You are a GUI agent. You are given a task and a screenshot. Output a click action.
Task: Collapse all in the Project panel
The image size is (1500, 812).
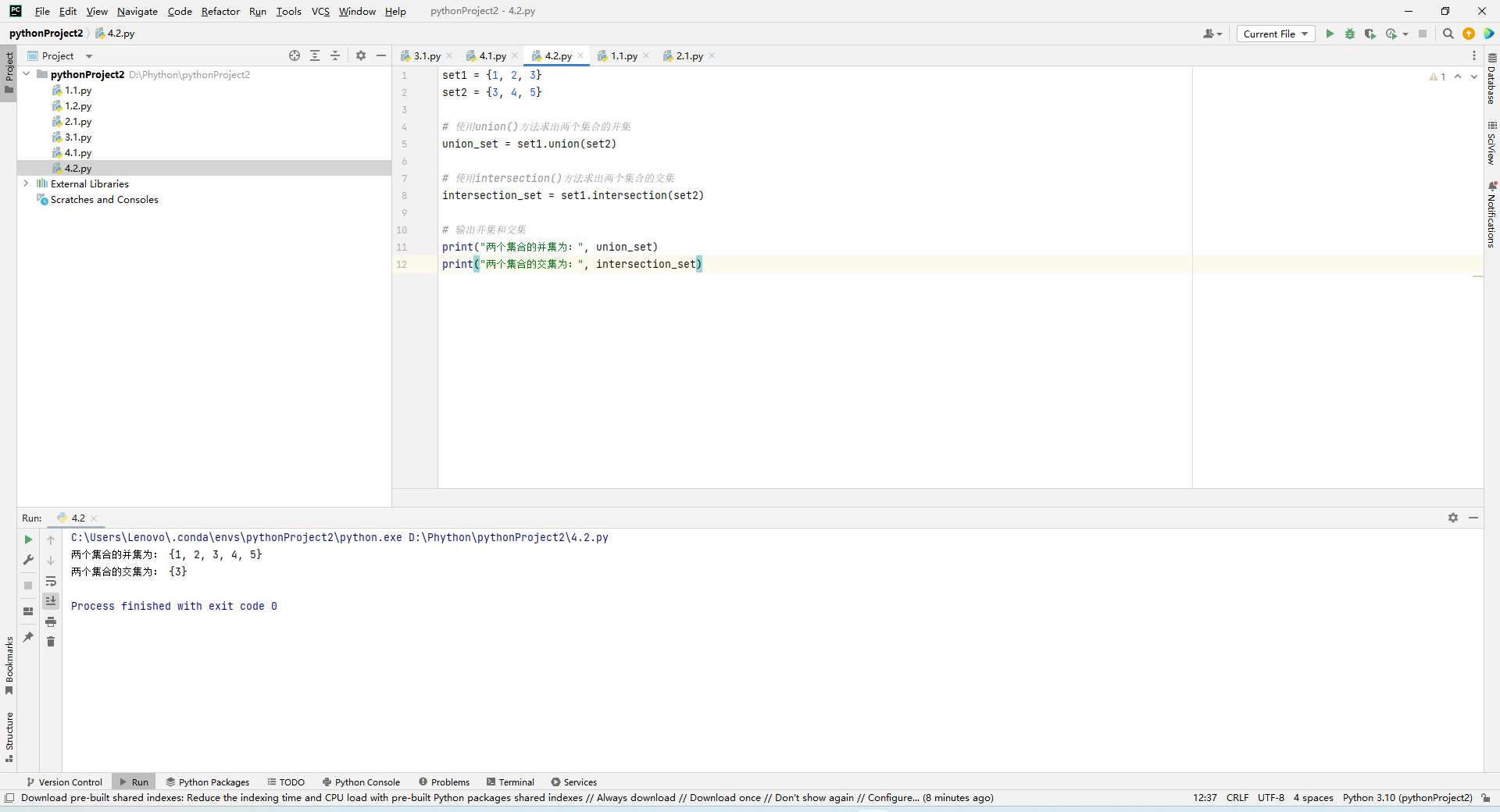coord(335,55)
